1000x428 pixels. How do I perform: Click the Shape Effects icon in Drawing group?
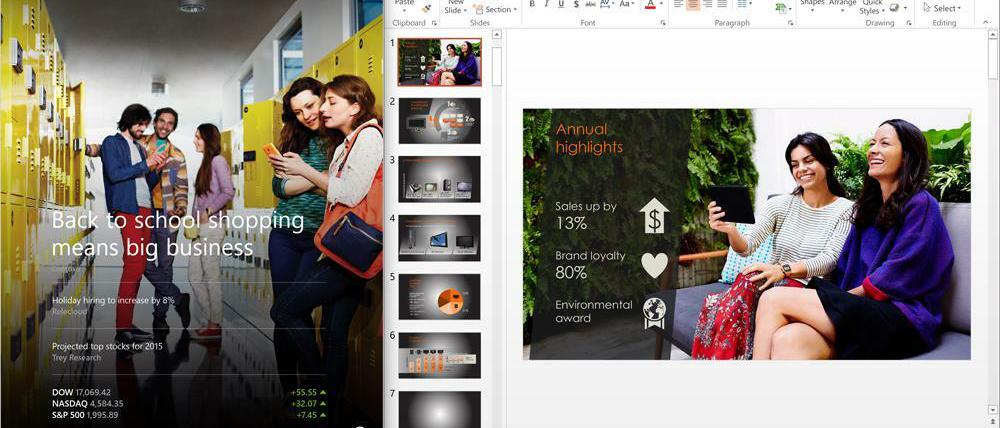(x=894, y=8)
